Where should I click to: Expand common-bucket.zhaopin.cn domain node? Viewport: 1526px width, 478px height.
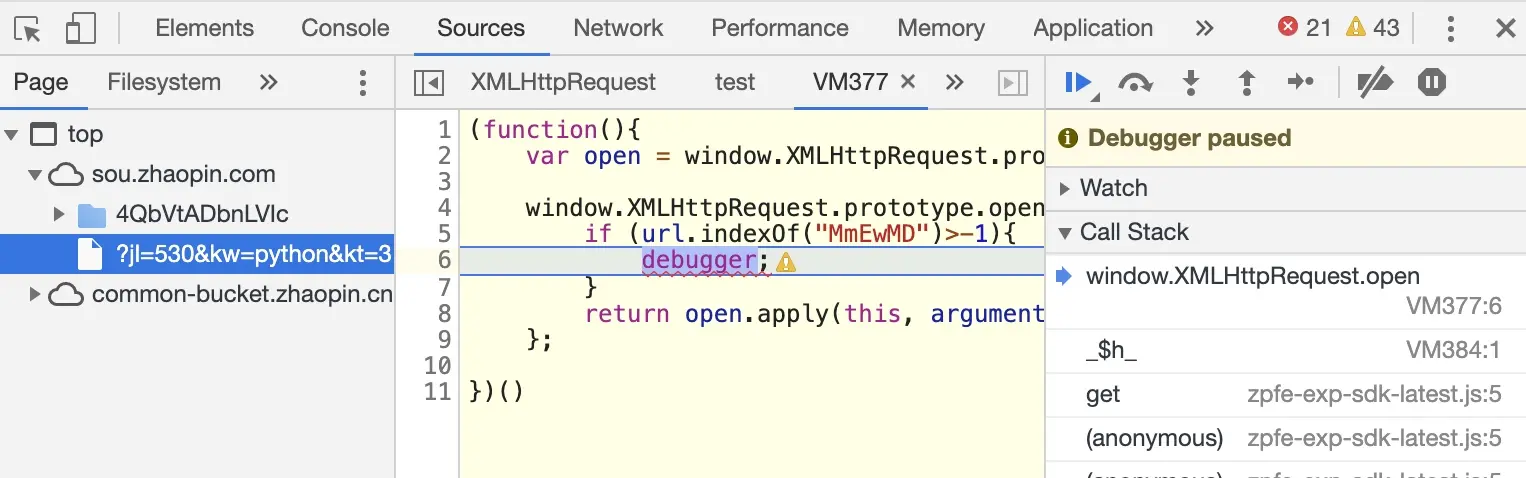click(x=36, y=294)
